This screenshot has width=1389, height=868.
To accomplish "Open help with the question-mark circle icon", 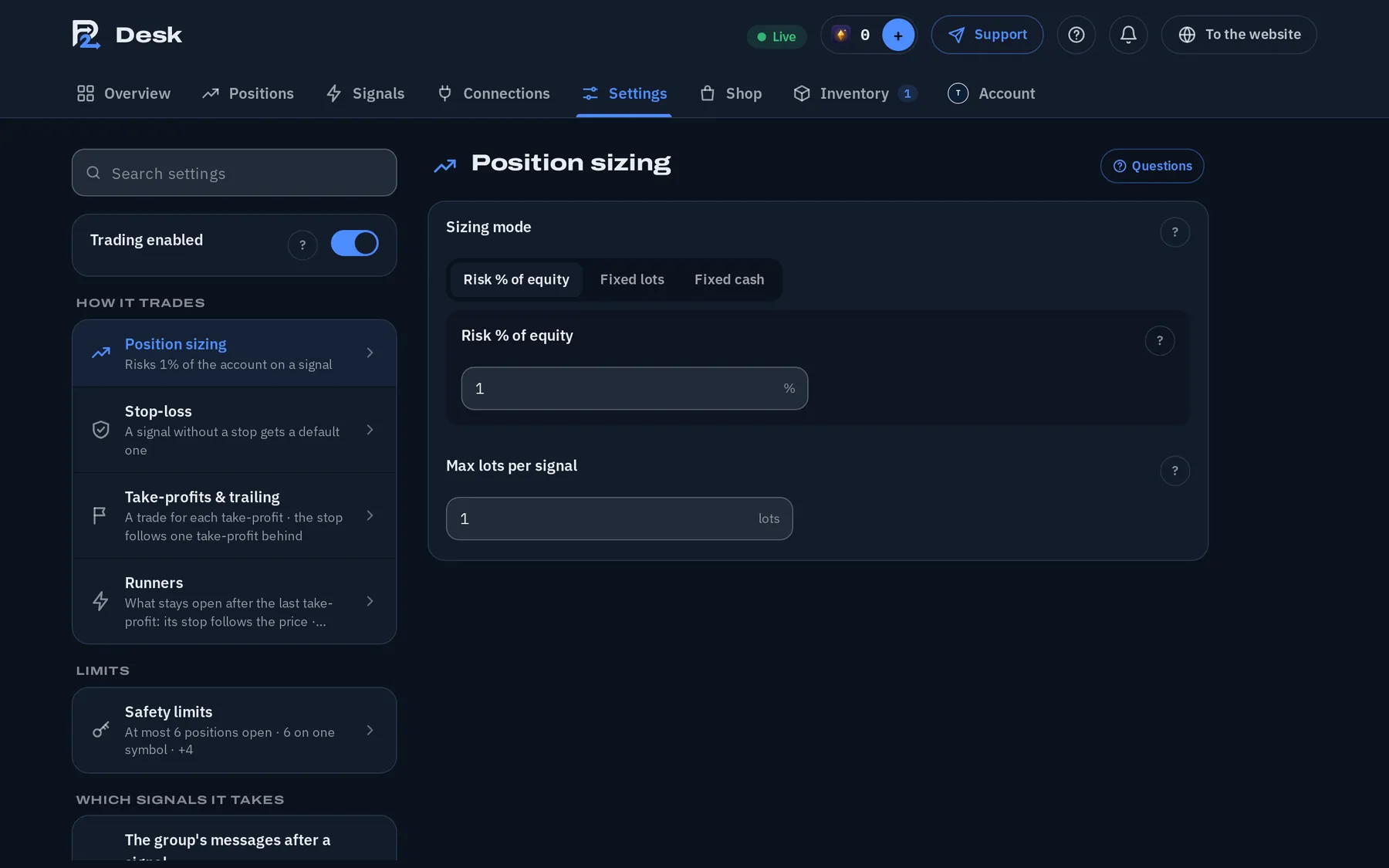I will [1076, 35].
